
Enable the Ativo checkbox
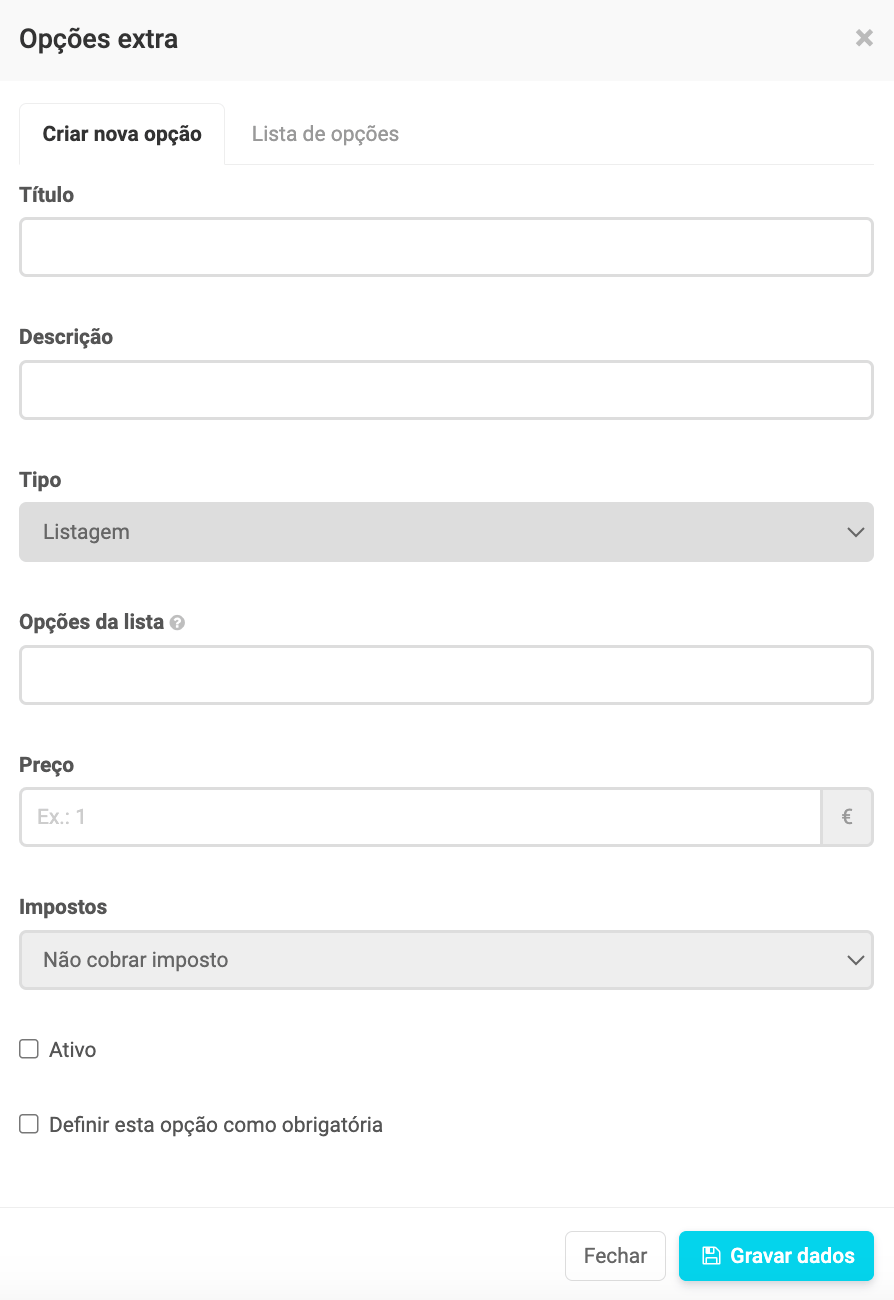[x=29, y=1049]
